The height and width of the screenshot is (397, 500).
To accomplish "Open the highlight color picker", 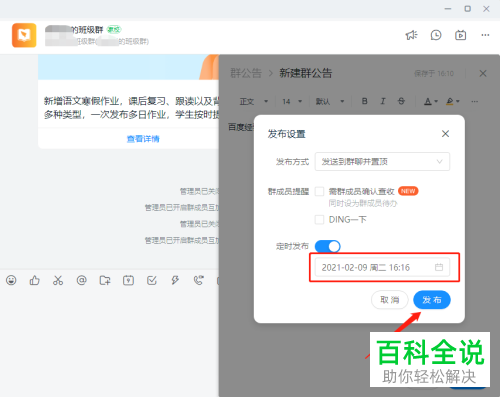I will coord(453,101).
